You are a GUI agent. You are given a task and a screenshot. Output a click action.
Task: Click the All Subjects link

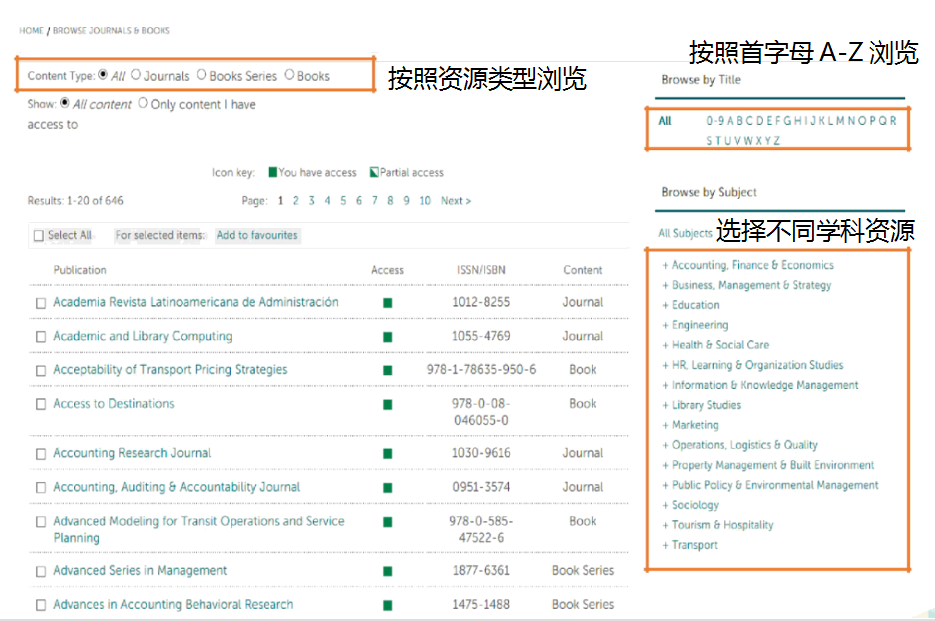[685, 233]
